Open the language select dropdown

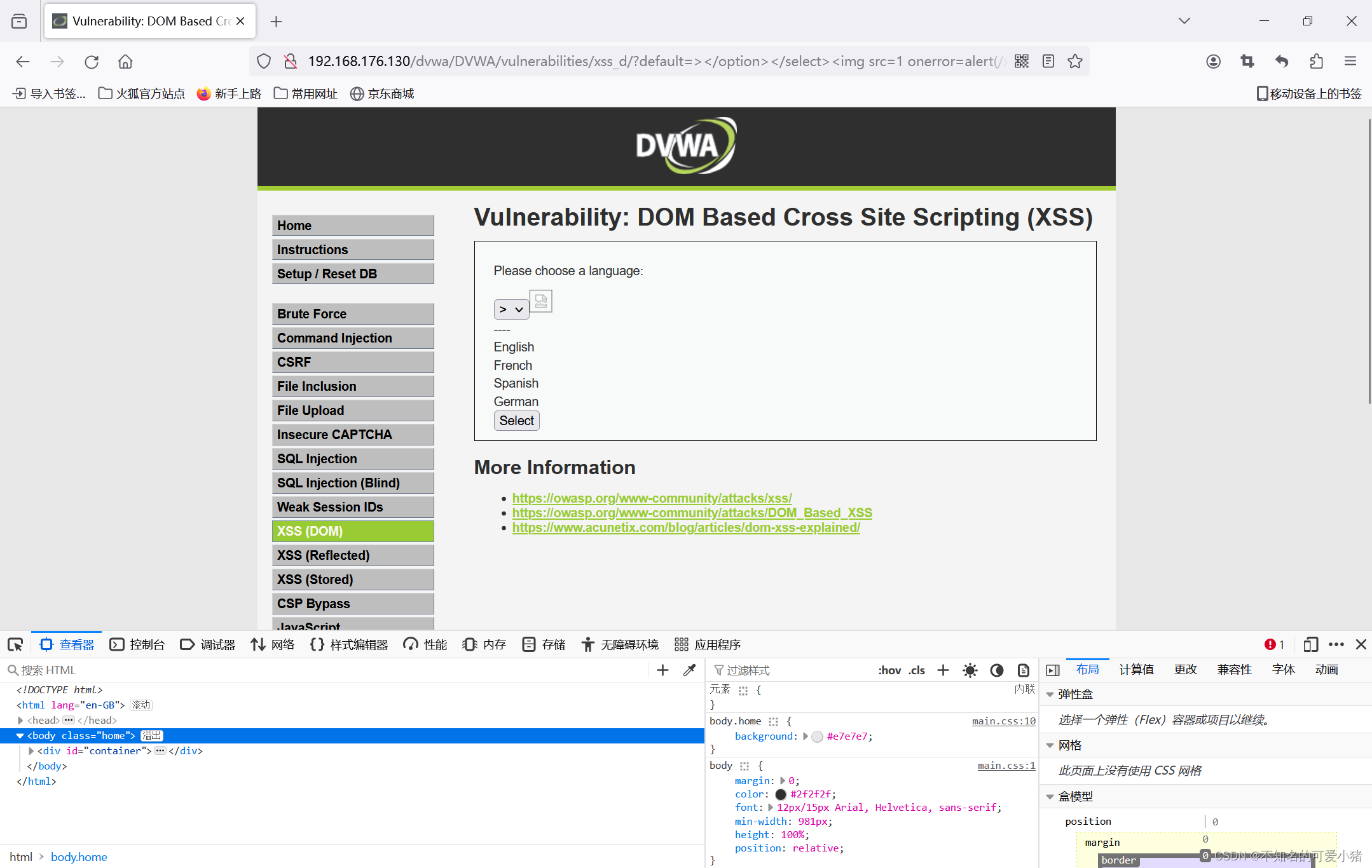(x=511, y=309)
